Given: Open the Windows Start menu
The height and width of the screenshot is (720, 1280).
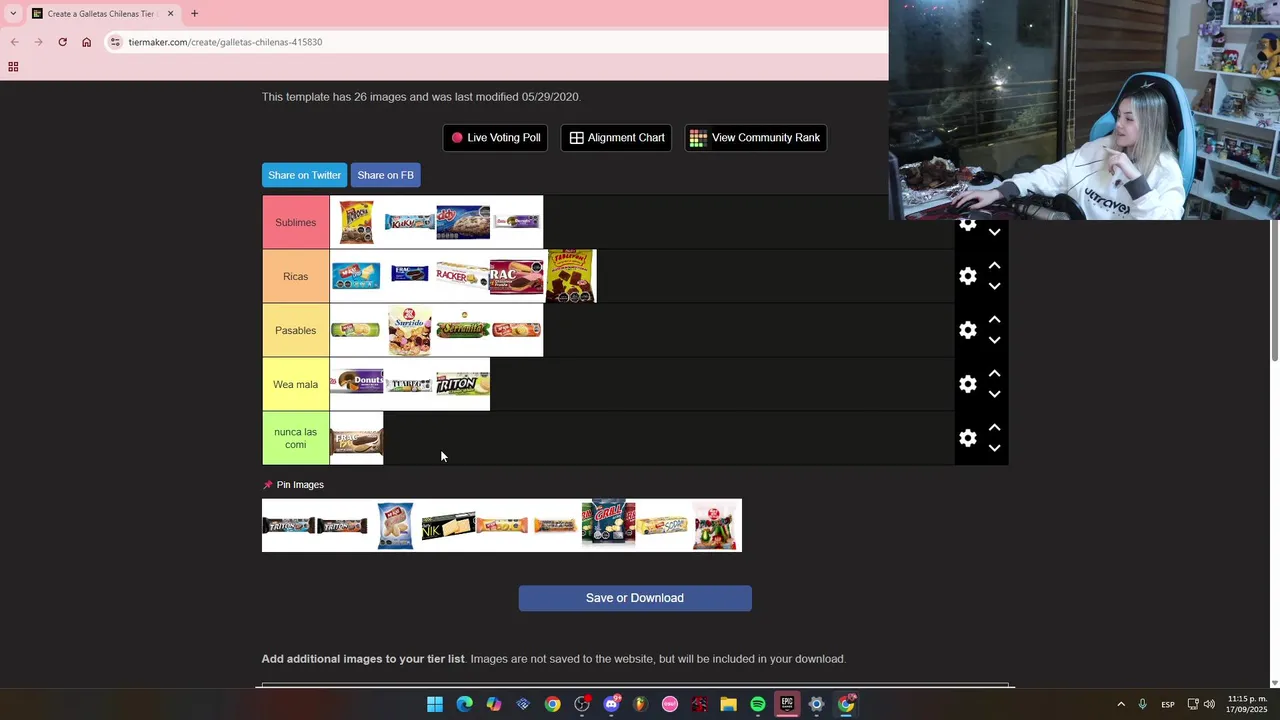Looking at the screenshot, I should point(435,704).
